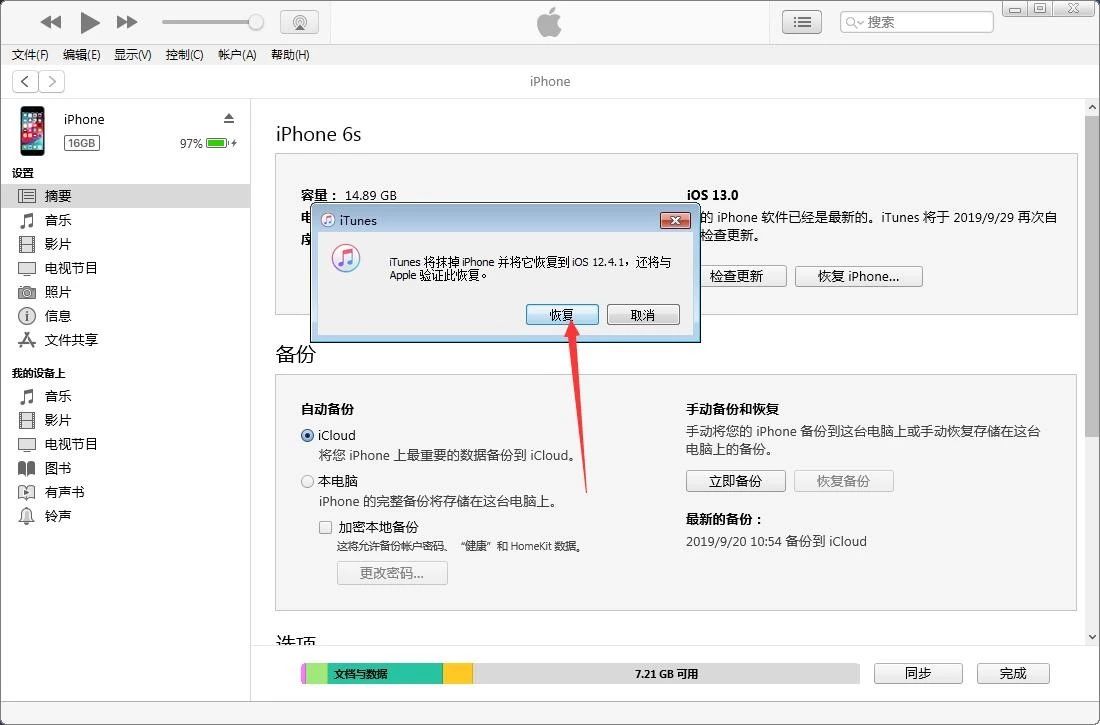Click the 照片 camera icon
Image resolution: width=1100 pixels, height=725 pixels.
(x=27, y=292)
